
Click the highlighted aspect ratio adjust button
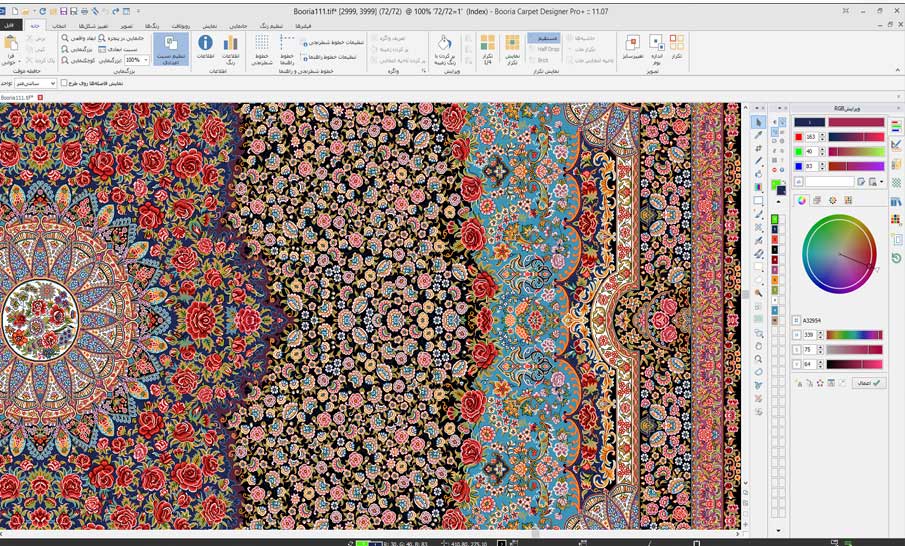coord(171,48)
